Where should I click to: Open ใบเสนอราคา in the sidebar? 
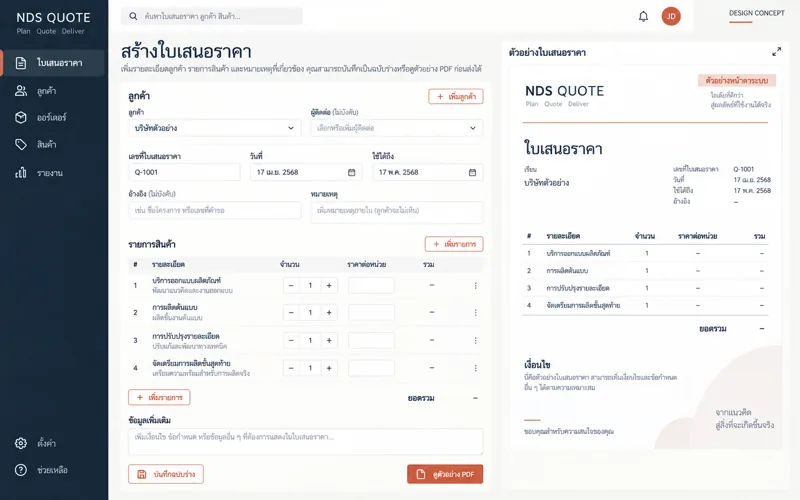point(53,63)
